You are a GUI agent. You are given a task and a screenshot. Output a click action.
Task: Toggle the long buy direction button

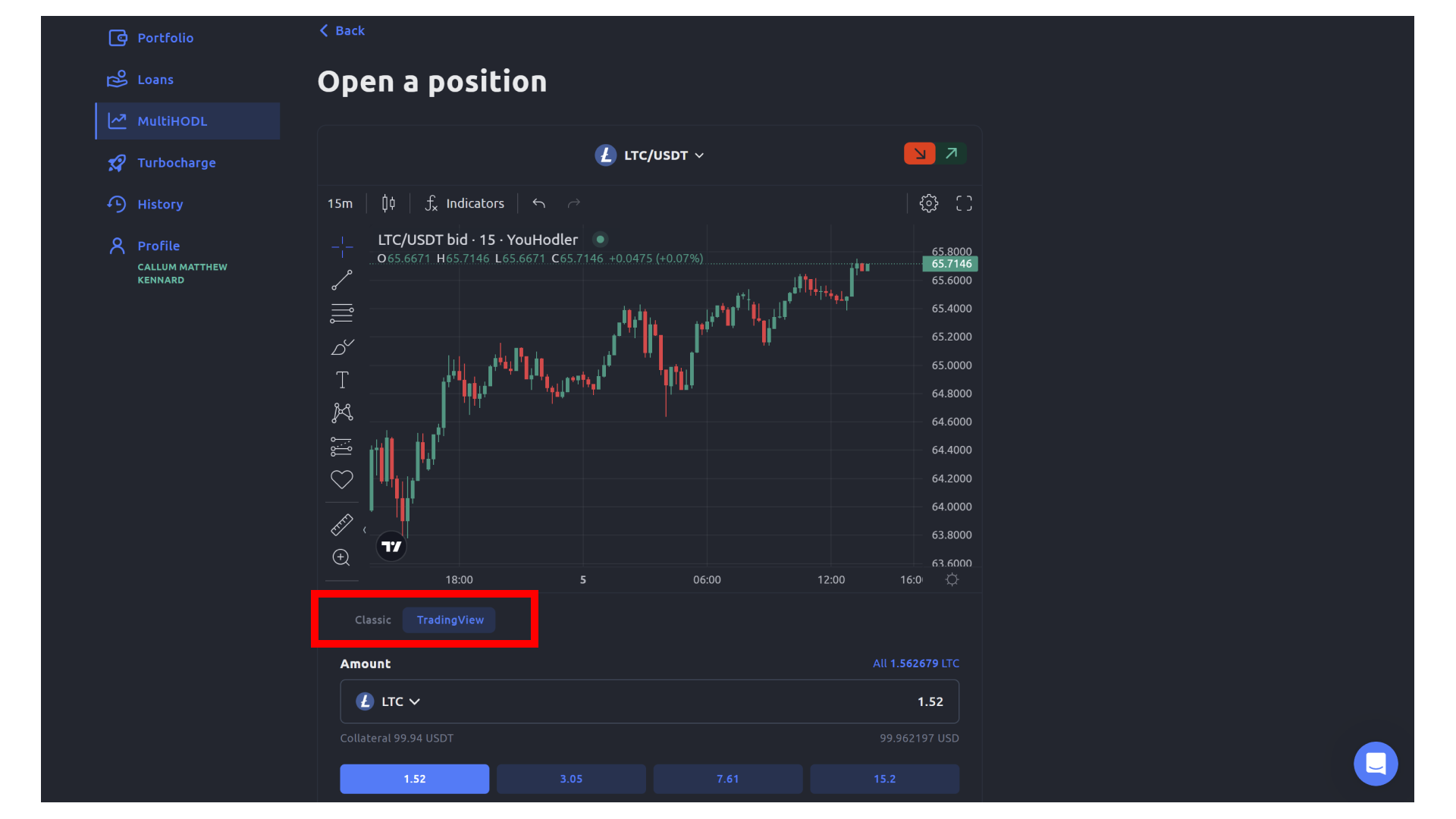click(x=951, y=153)
